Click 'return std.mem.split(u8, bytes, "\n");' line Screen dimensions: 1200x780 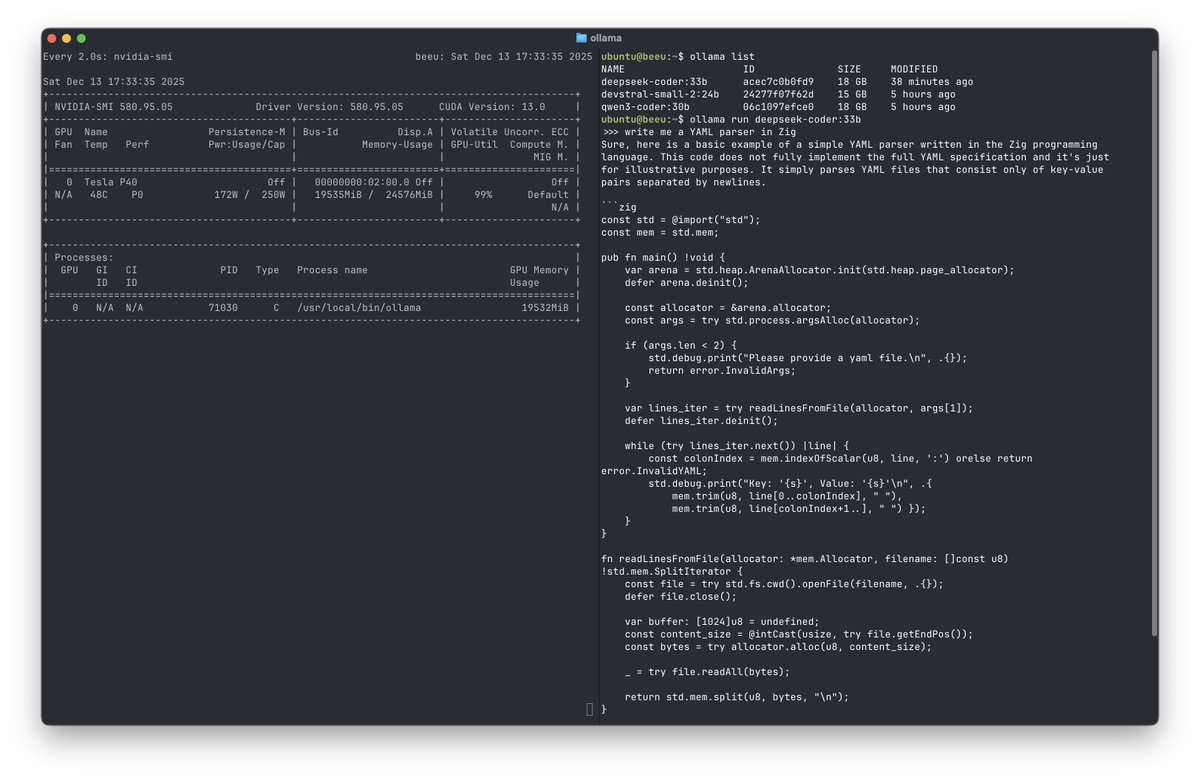(x=737, y=697)
